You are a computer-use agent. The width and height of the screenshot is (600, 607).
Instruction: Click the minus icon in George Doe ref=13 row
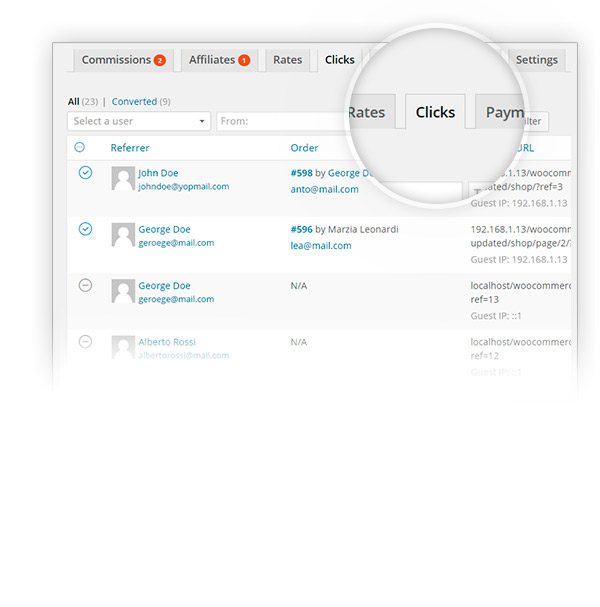tap(85, 285)
